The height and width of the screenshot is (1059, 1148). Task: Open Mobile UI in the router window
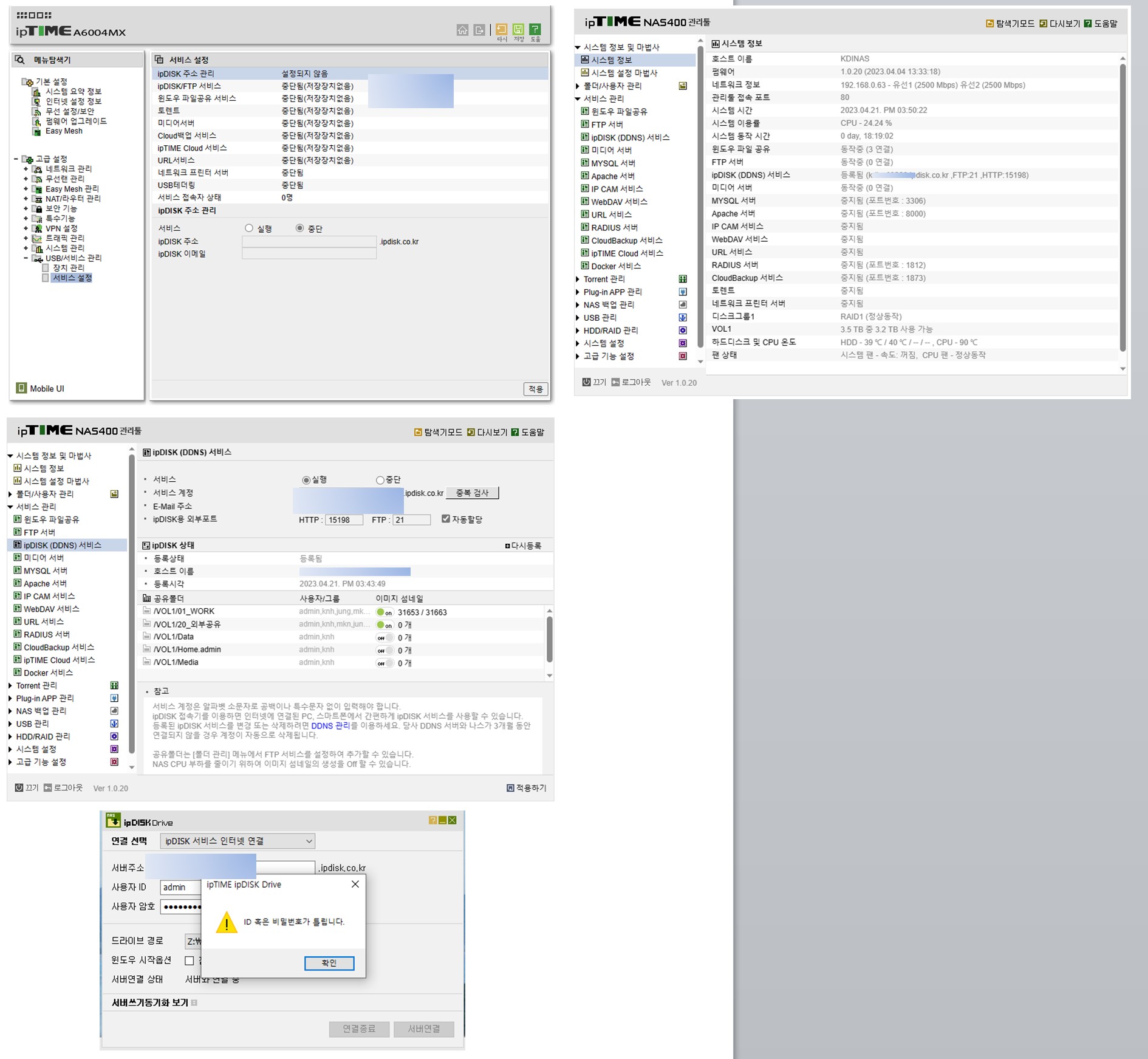40,388
